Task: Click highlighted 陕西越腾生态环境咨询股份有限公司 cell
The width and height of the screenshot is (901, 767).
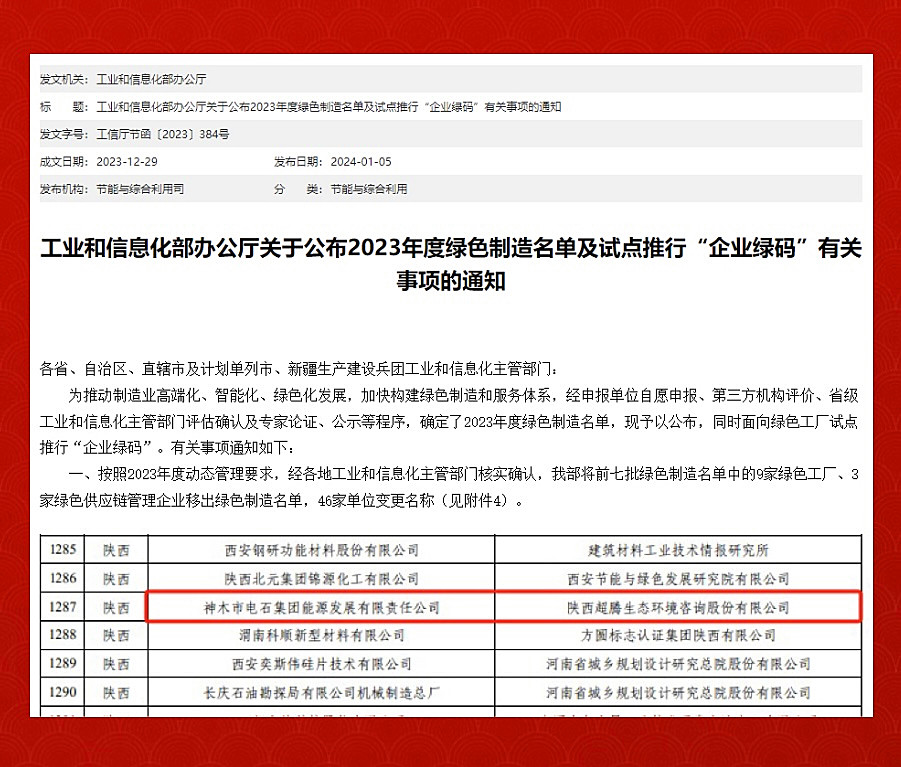Action: [678, 607]
